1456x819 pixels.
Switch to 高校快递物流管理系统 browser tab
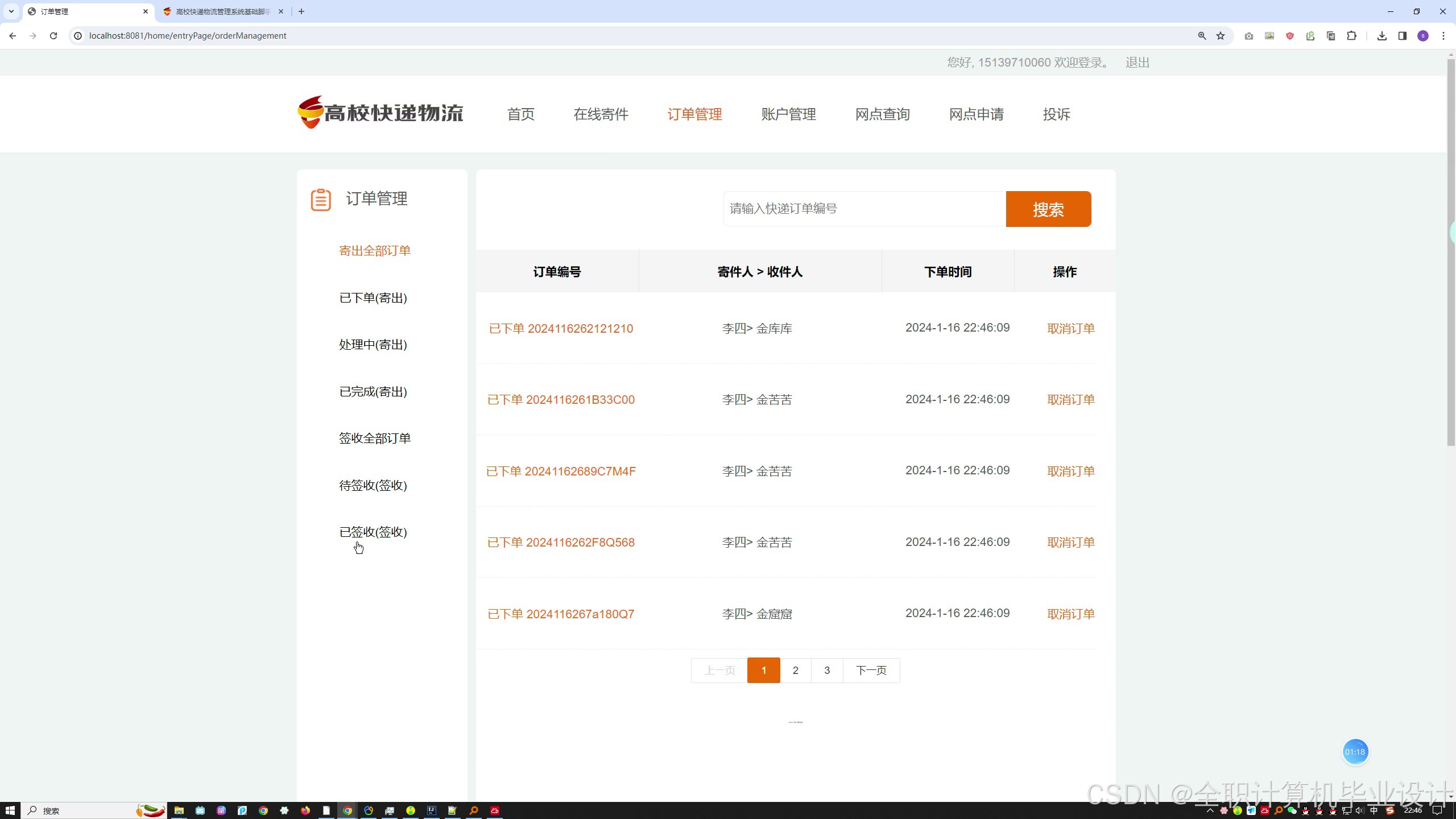[x=222, y=11]
